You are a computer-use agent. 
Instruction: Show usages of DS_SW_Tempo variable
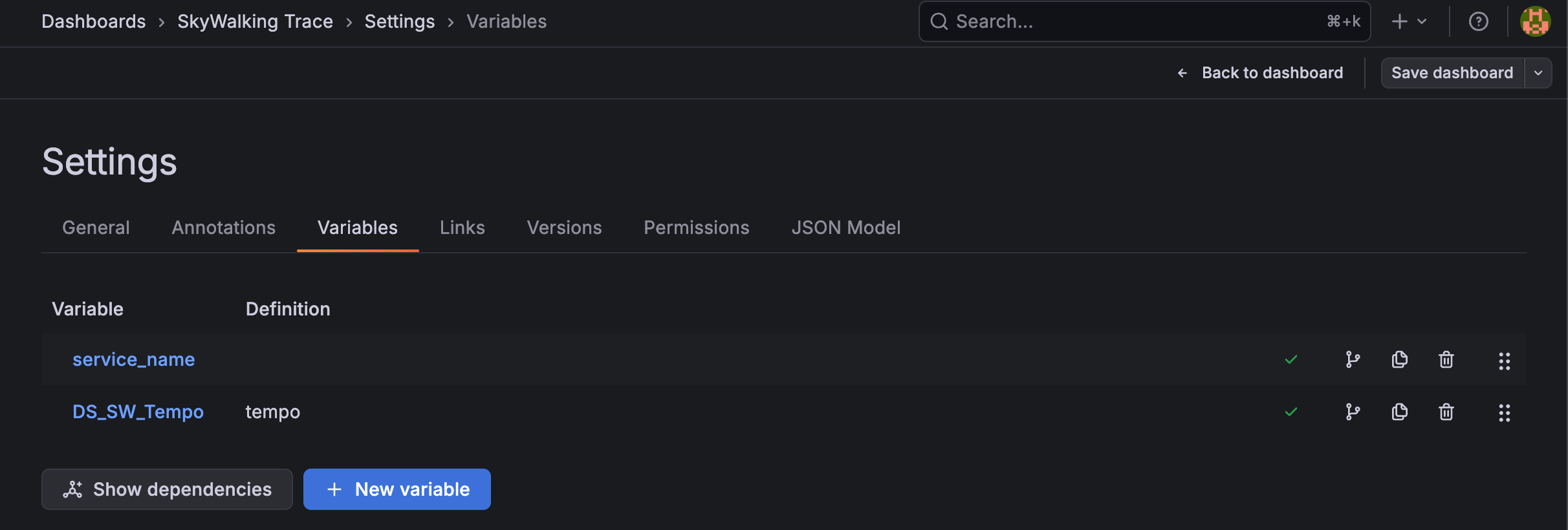pyautogui.click(x=1353, y=412)
